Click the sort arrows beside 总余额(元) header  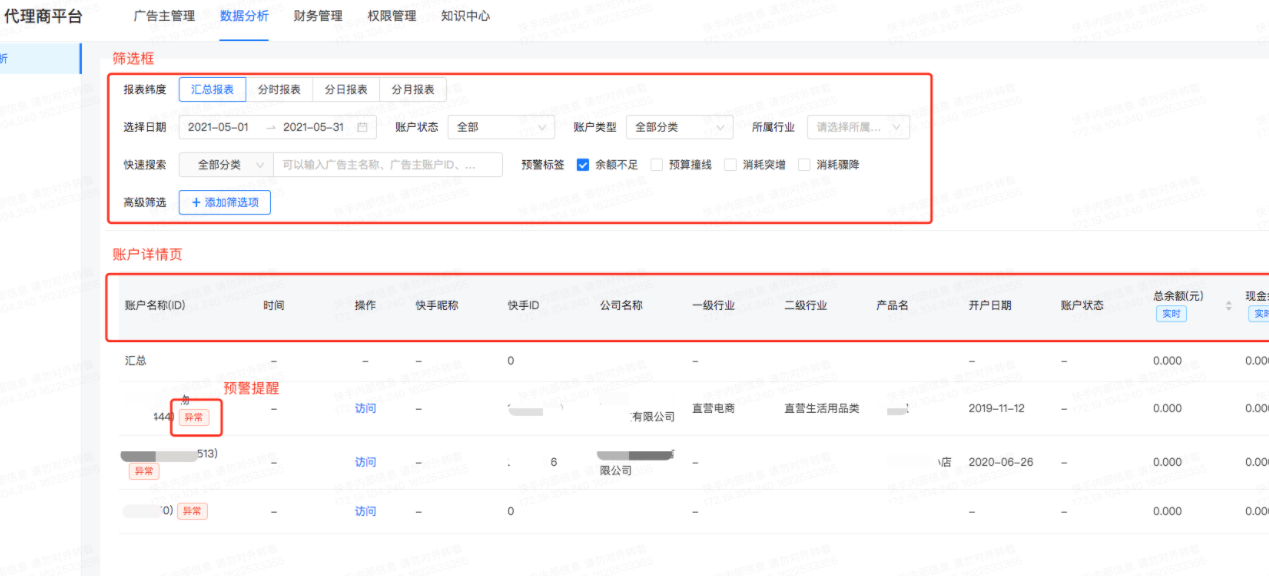[x=1229, y=306]
